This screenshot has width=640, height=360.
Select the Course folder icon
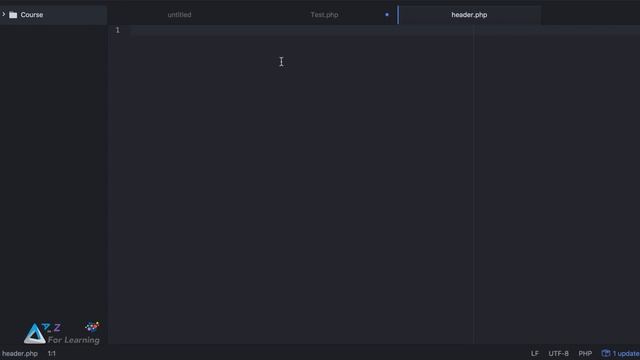pos(13,15)
